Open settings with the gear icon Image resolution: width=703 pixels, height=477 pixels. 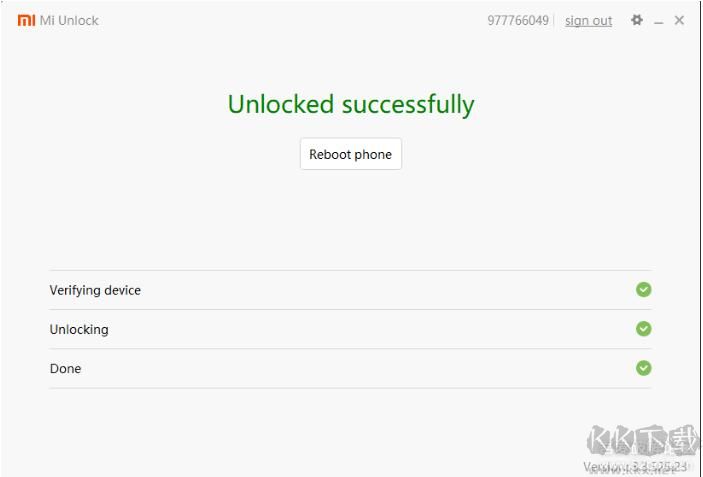pos(637,20)
